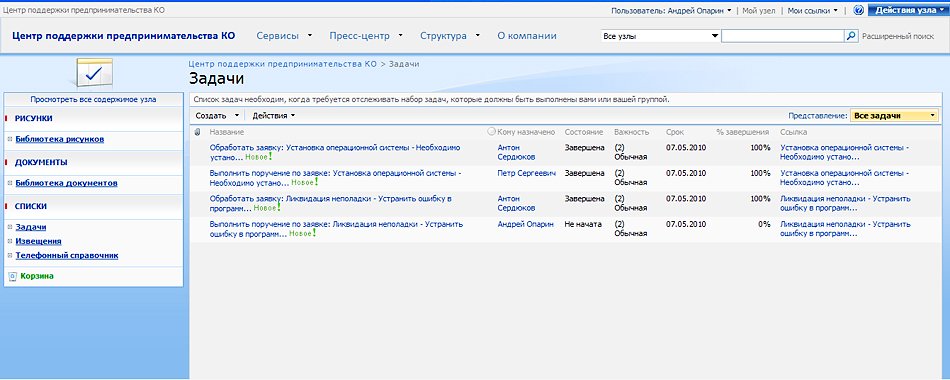
Task: Open the help question mark icon
Action: click(x=858, y=10)
